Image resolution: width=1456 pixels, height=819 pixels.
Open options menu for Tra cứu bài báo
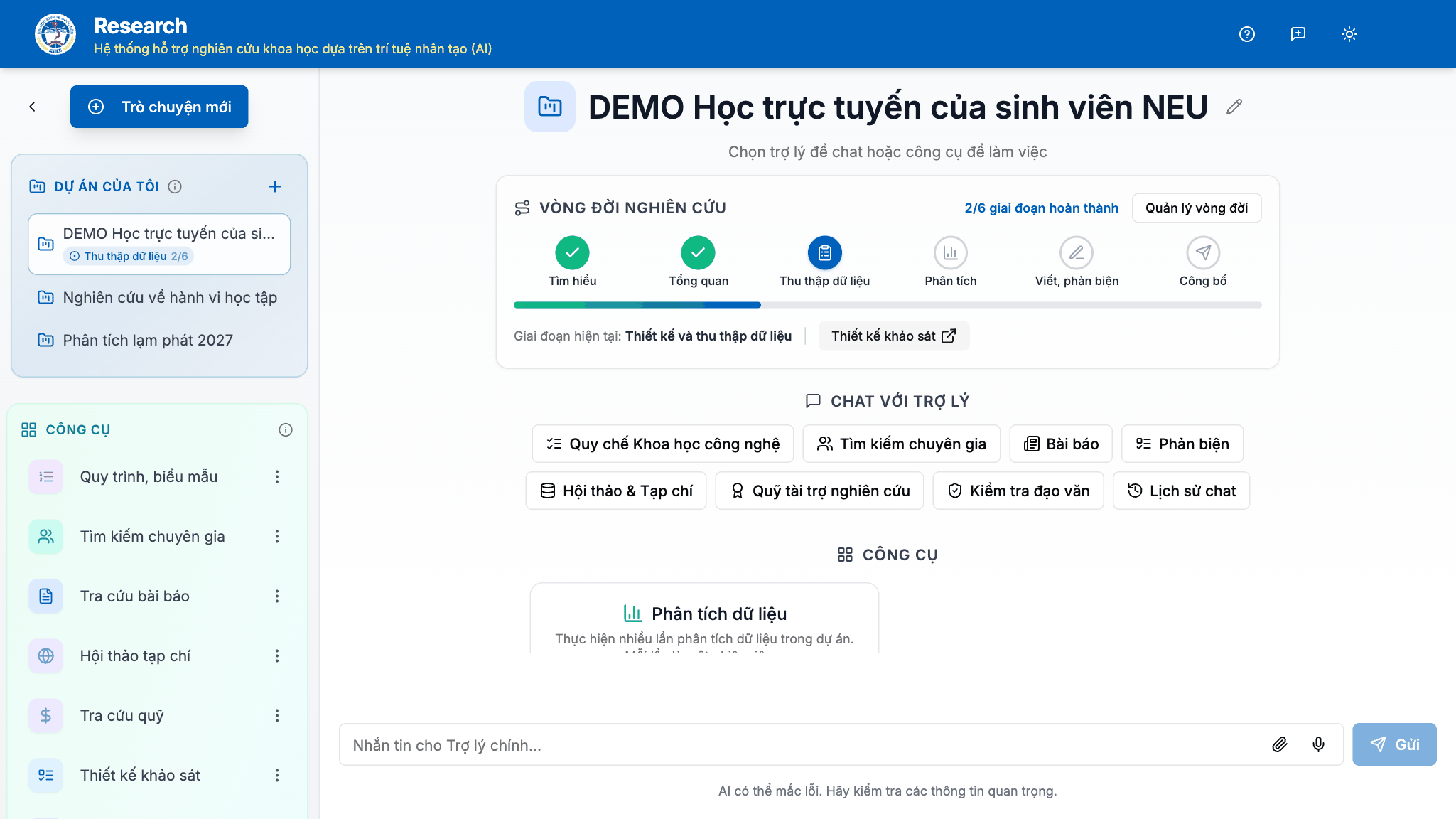277,596
